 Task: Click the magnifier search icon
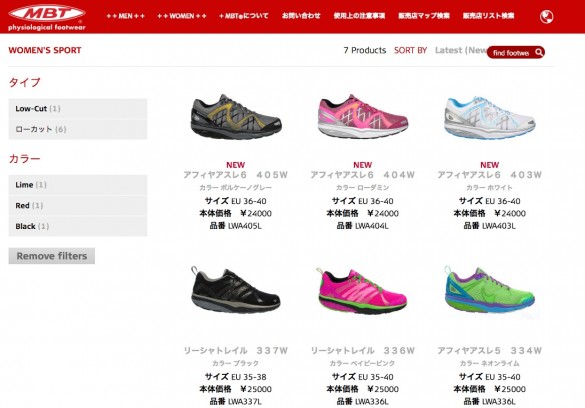539,52
